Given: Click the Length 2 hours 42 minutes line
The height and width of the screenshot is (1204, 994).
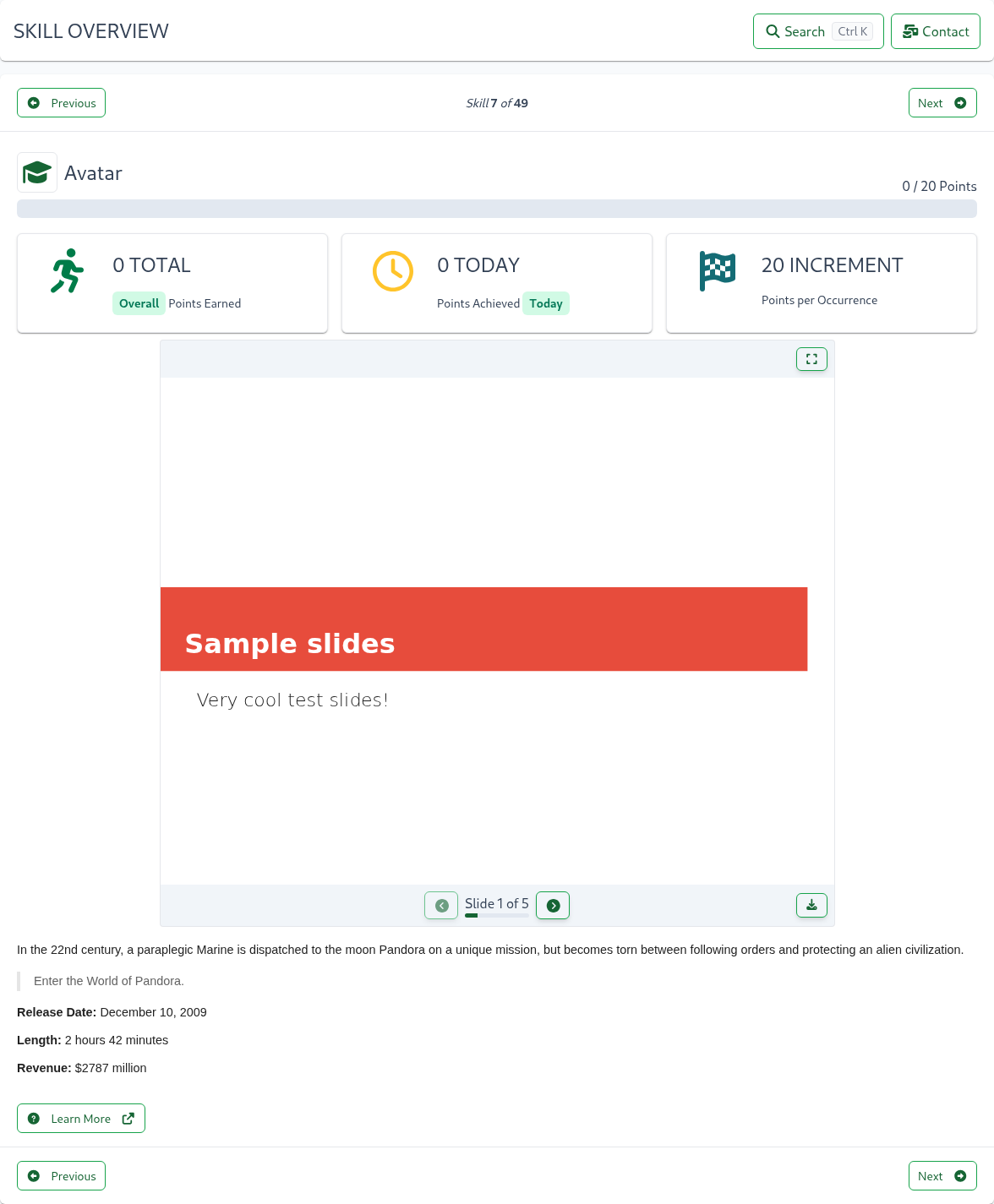Looking at the screenshot, I should pyautogui.click(x=93, y=1040).
